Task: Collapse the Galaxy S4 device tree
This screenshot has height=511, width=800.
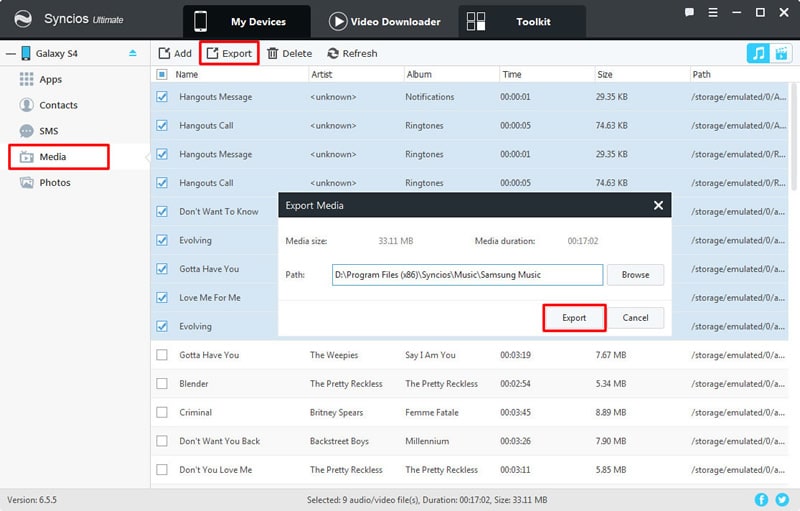Action: (x=11, y=54)
